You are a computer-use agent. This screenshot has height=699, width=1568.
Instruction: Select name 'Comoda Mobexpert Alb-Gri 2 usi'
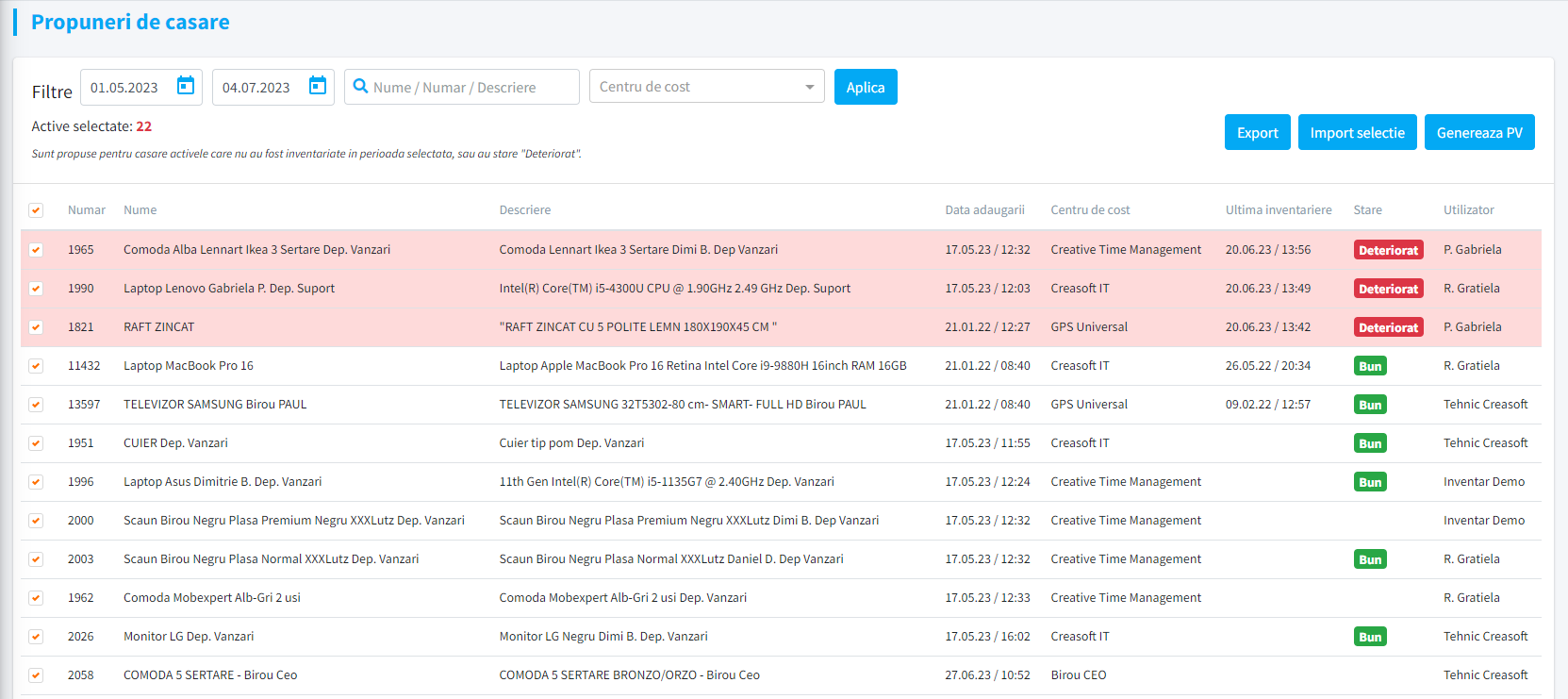click(212, 598)
